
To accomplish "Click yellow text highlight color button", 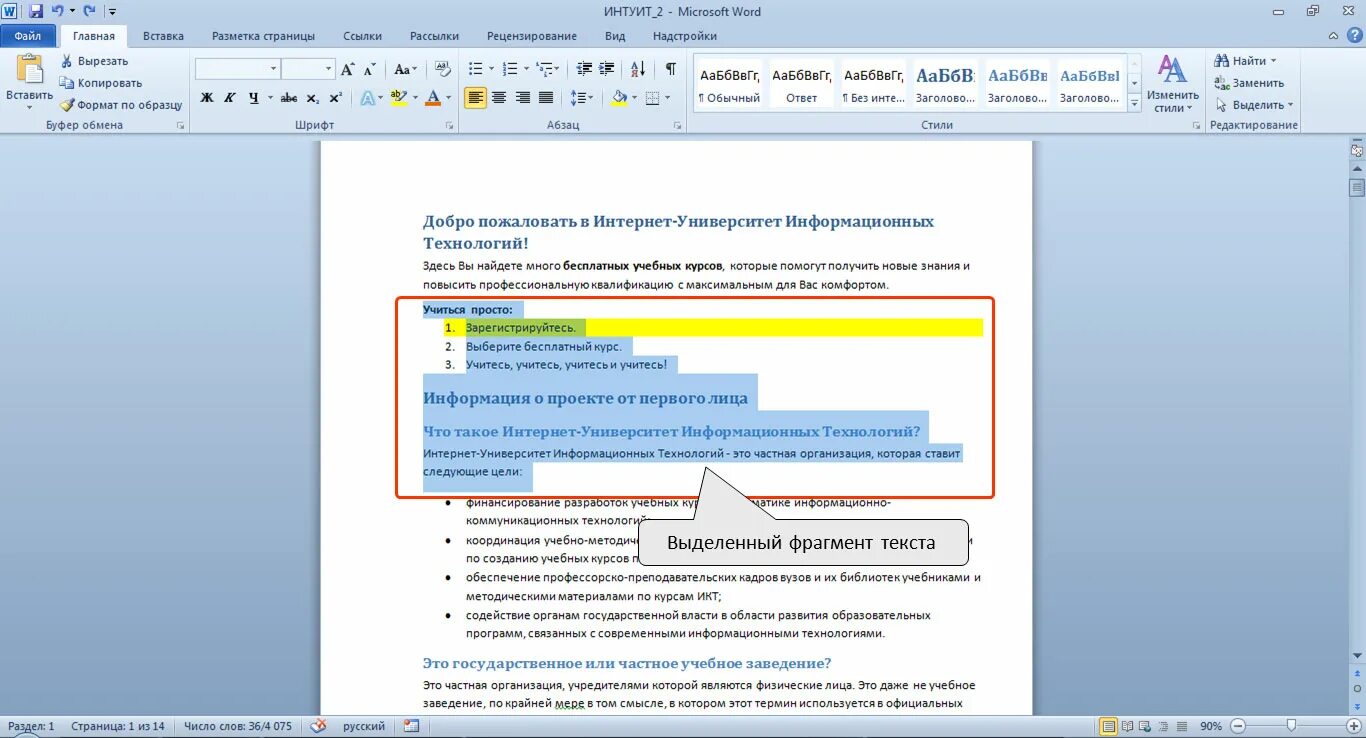I will (x=399, y=97).
